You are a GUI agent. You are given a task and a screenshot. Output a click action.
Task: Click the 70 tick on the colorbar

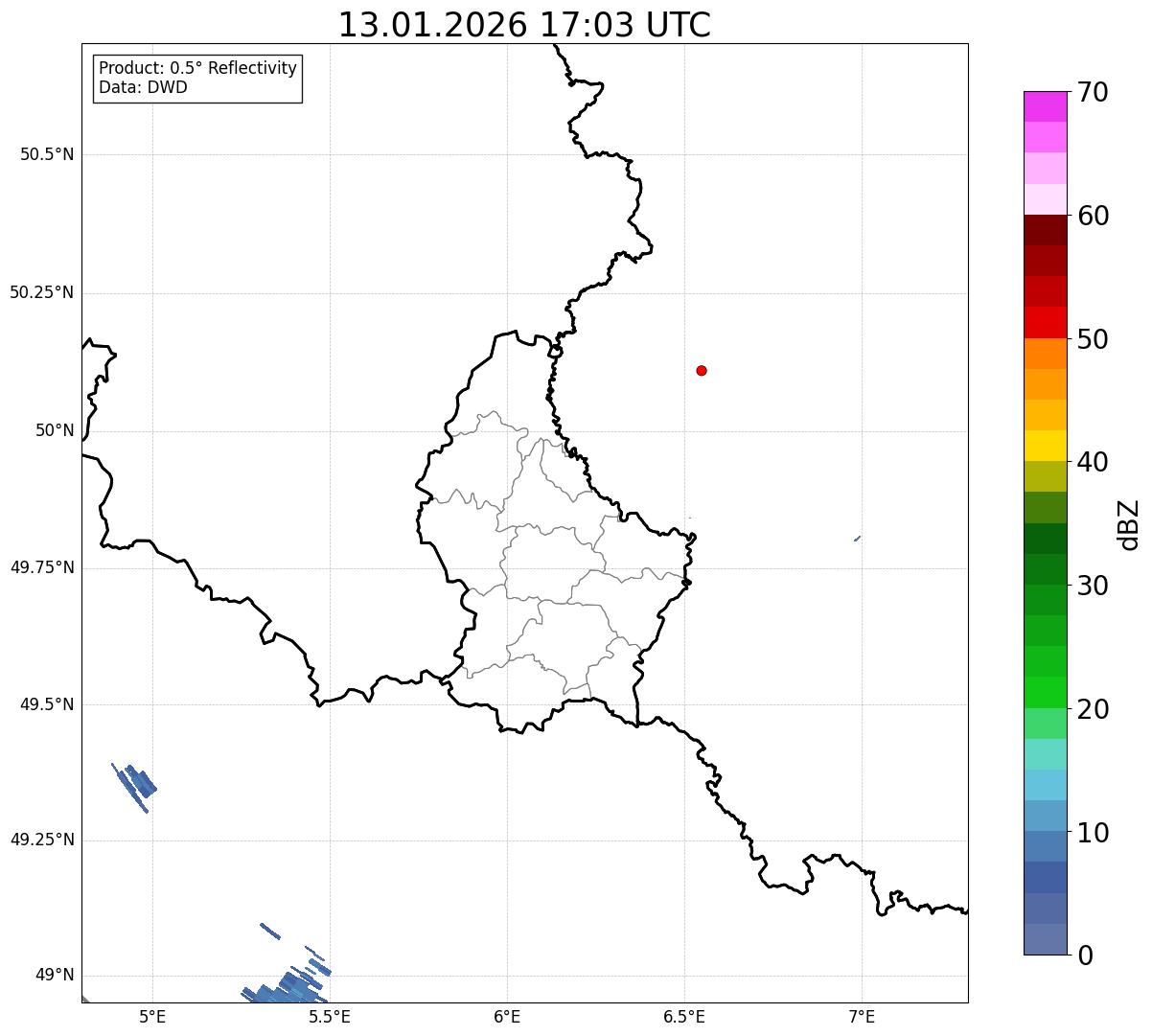click(x=1093, y=92)
